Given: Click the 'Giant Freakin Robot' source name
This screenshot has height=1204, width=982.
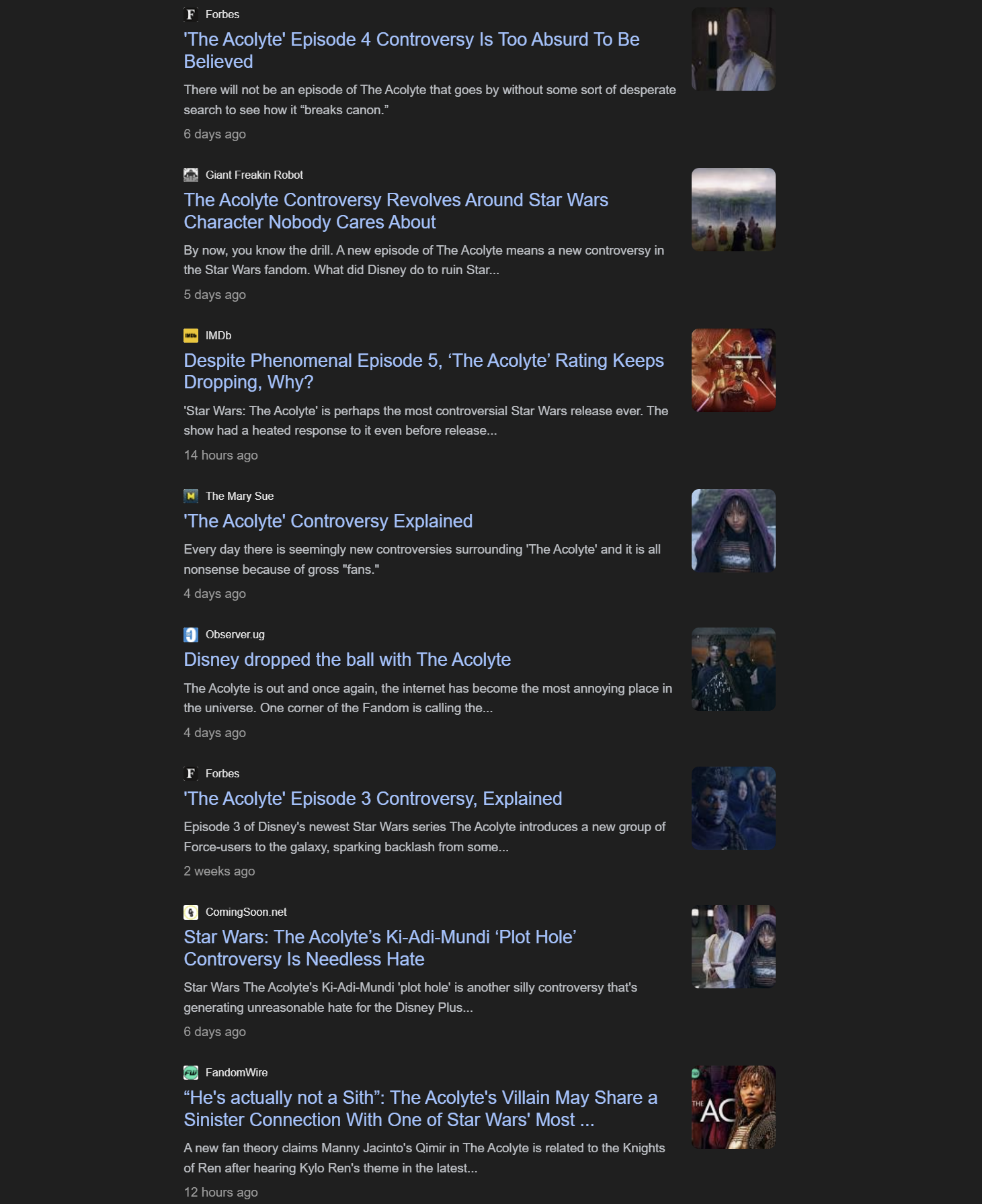Looking at the screenshot, I should [254, 175].
